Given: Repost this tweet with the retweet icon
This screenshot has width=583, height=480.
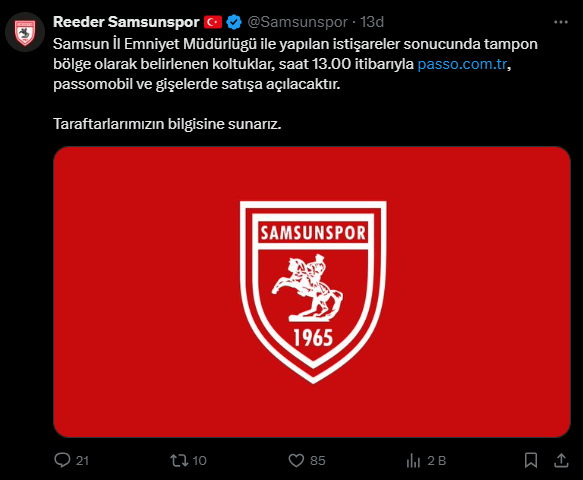Looking at the screenshot, I should pos(179,460).
